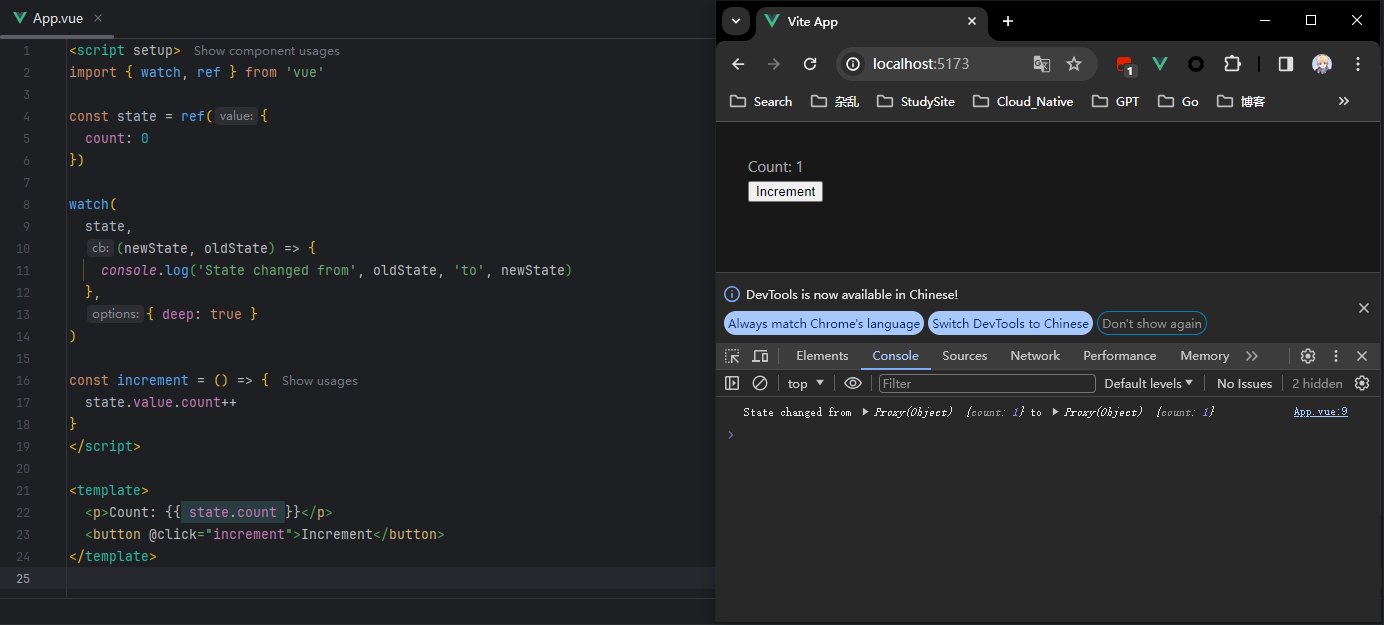Open the Search bookmarks folder
The width and height of the screenshot is (1384, 625).
click(x=761, y=101)
